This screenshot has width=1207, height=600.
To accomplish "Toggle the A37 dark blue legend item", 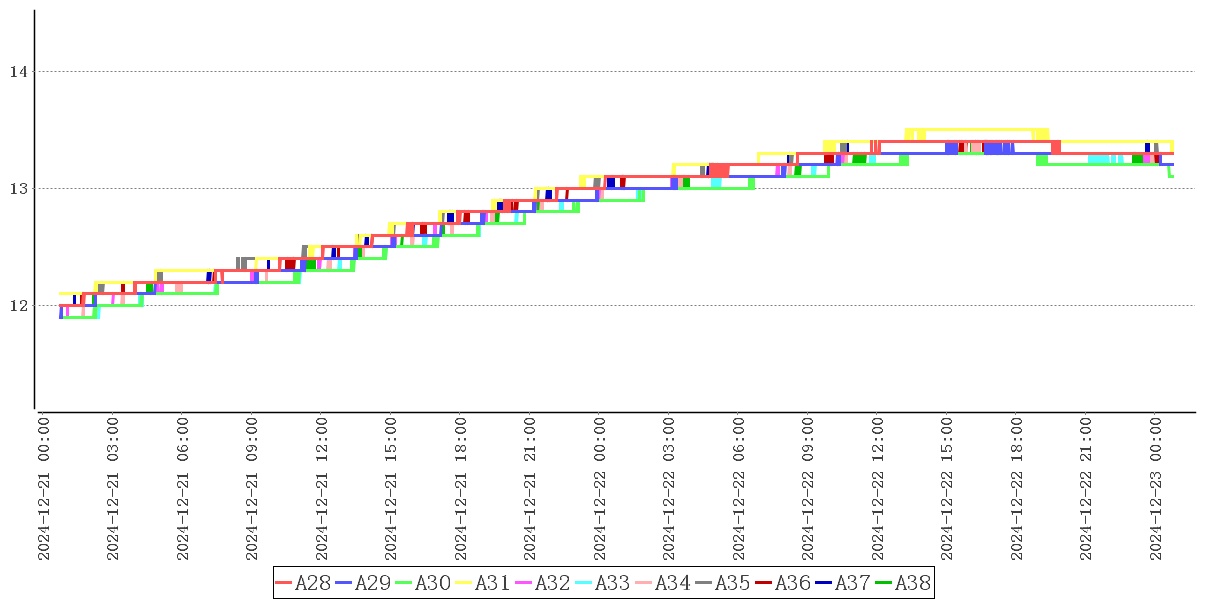I will click(842, 583).
